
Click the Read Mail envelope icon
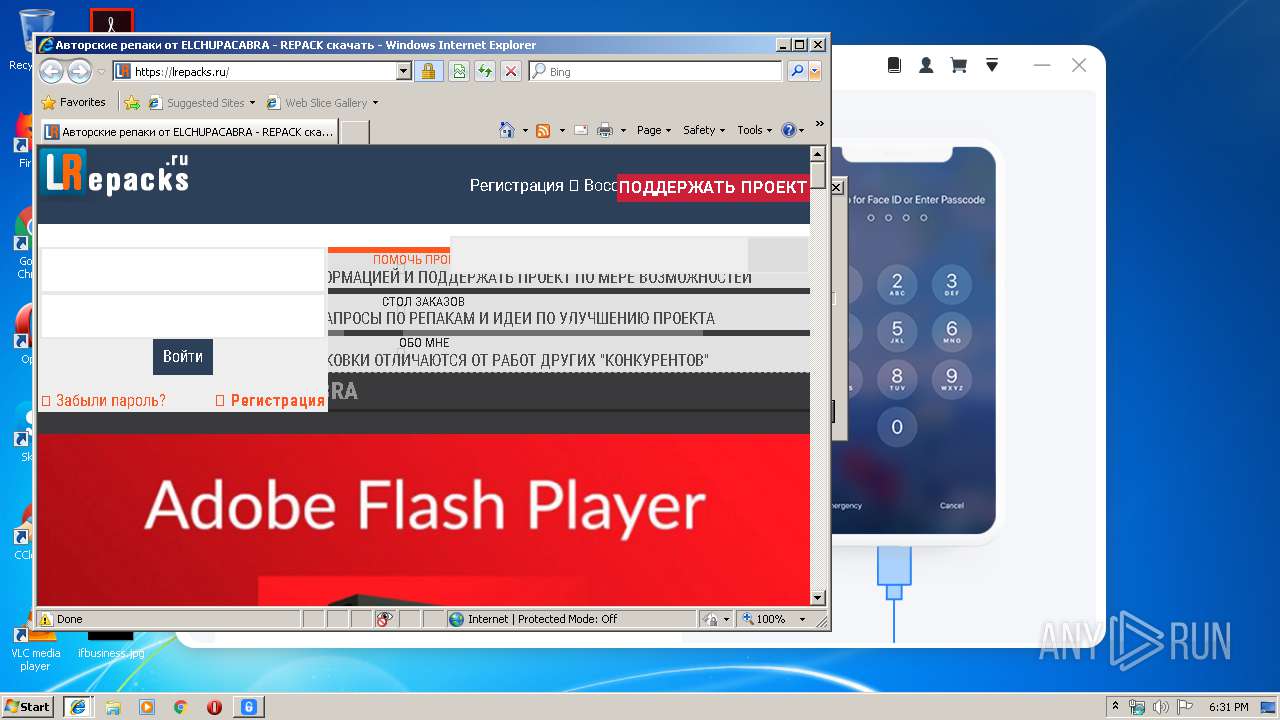click(x=581, y=130)
